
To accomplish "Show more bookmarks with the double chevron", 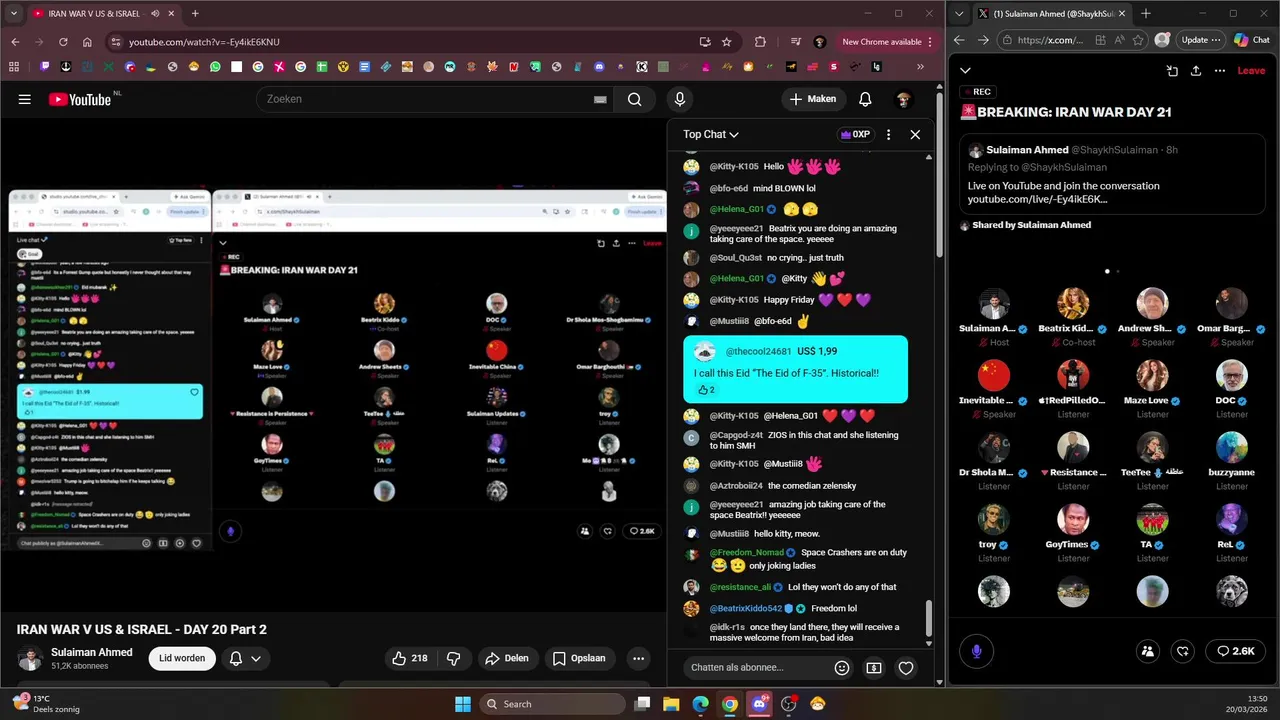I will coord(920,67).
